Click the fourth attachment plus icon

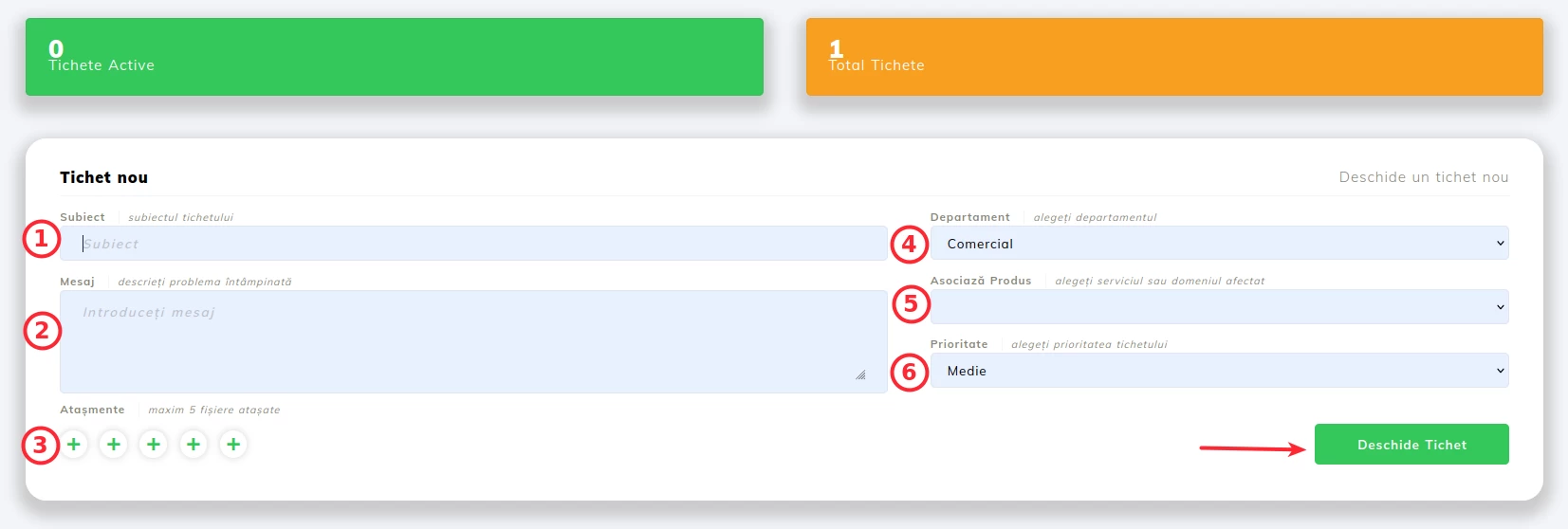194,444
